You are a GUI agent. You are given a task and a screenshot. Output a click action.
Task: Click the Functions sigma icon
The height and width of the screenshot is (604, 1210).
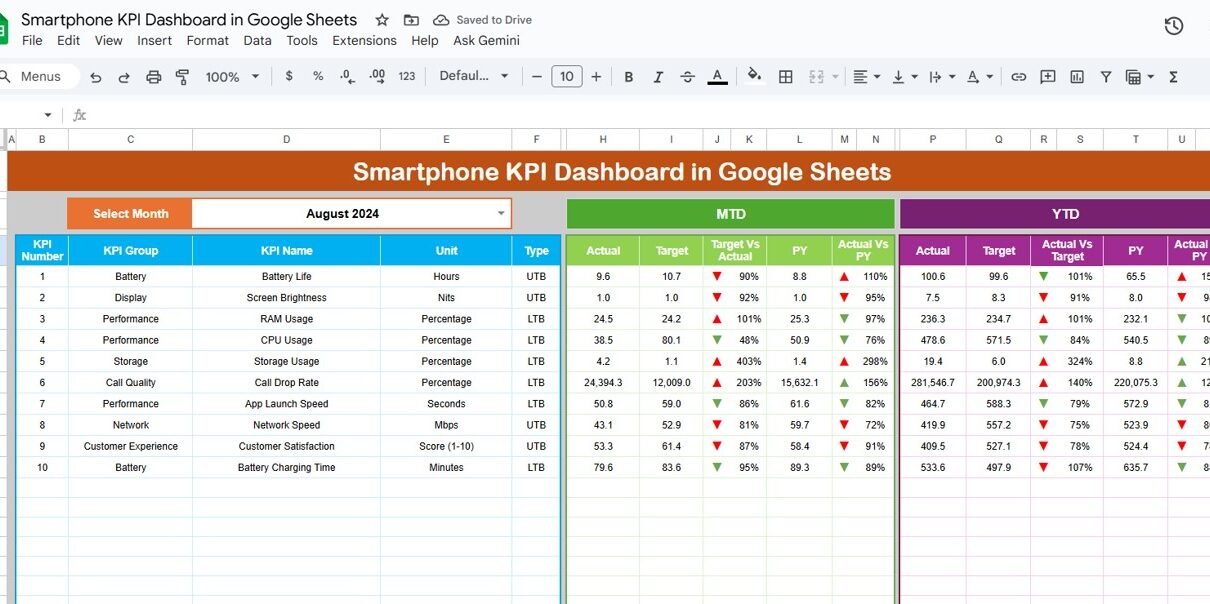coord(1173,77)
